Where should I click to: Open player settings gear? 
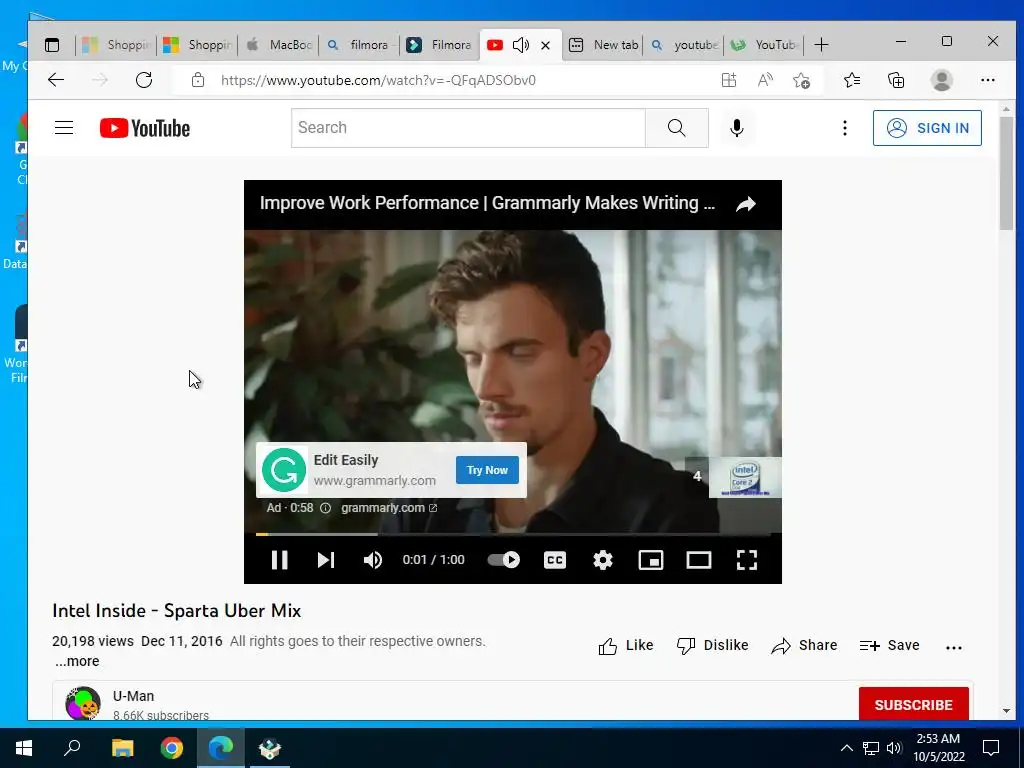tap(603, 560)
